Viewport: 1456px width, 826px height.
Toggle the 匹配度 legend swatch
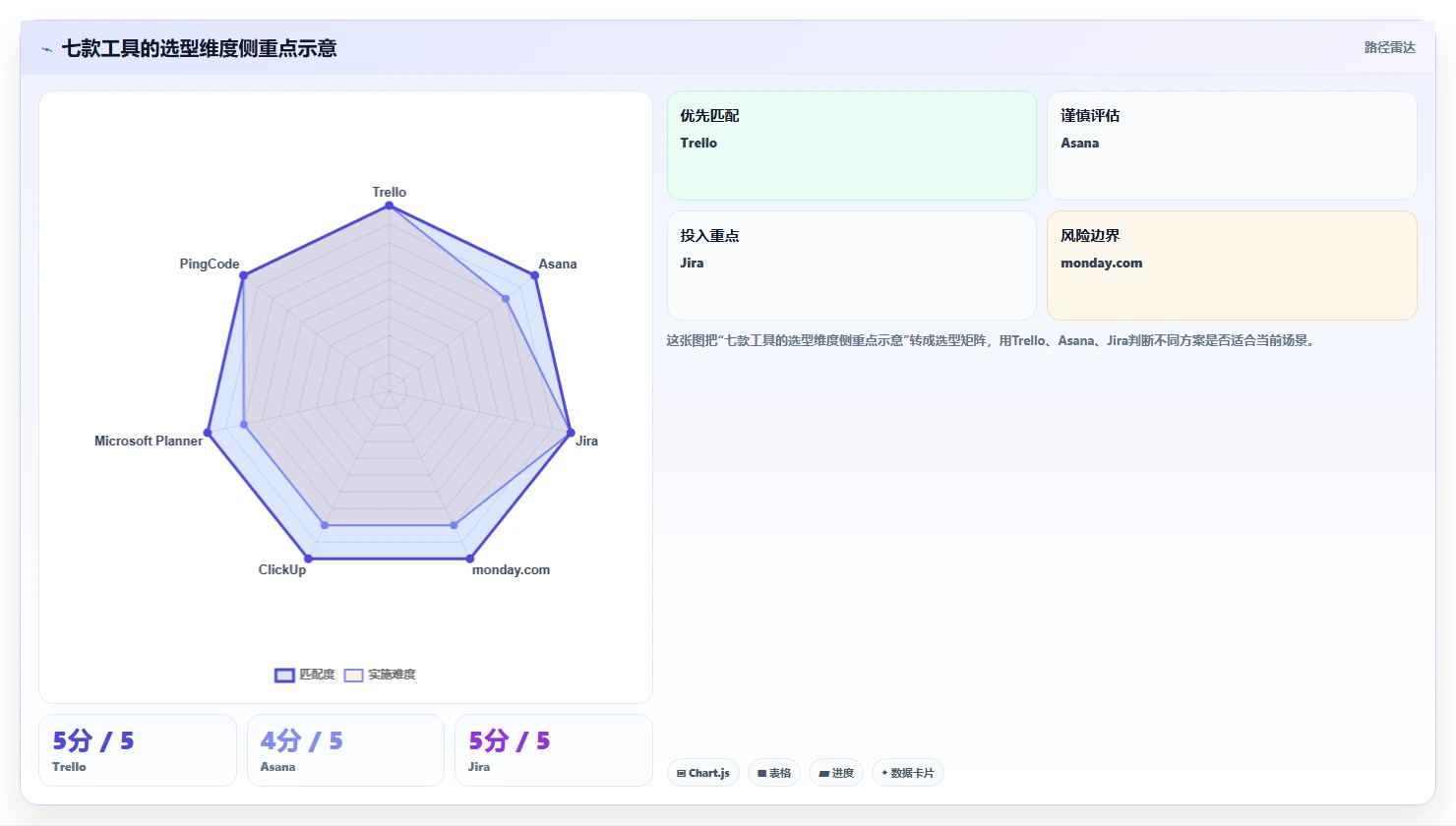[x=284, y=675]
